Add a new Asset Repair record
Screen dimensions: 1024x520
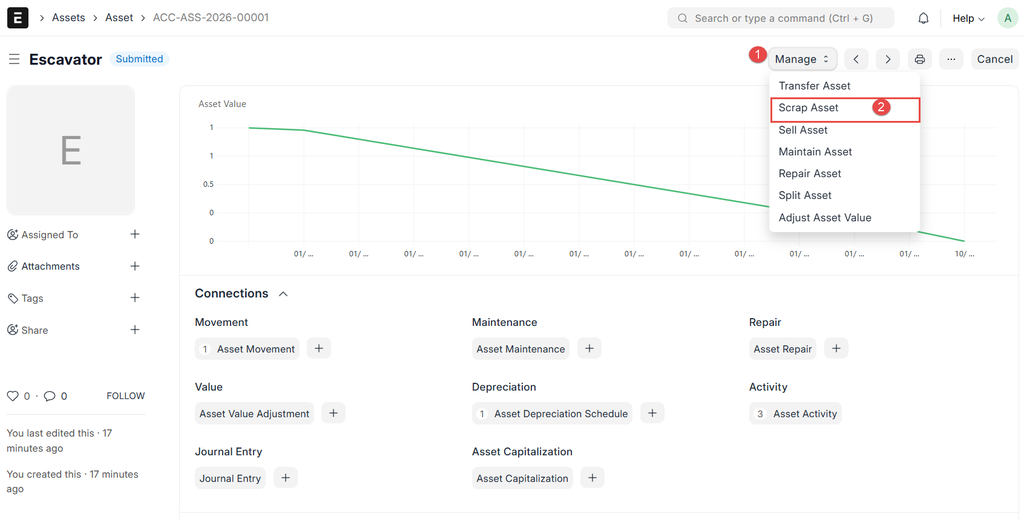[x=837, y=349]
